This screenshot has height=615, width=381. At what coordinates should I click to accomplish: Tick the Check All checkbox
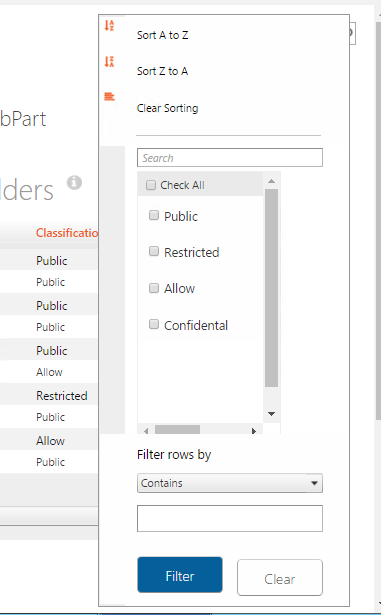151,185
